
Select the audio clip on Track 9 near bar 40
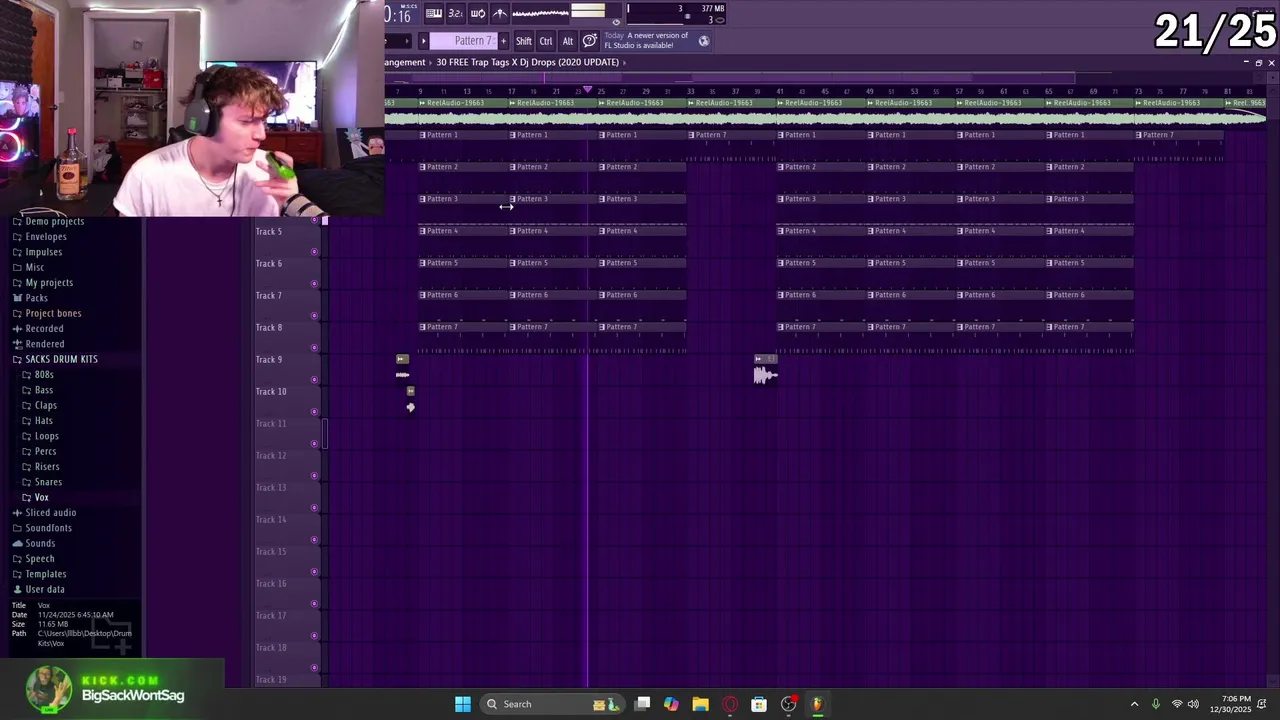(765, 370)
